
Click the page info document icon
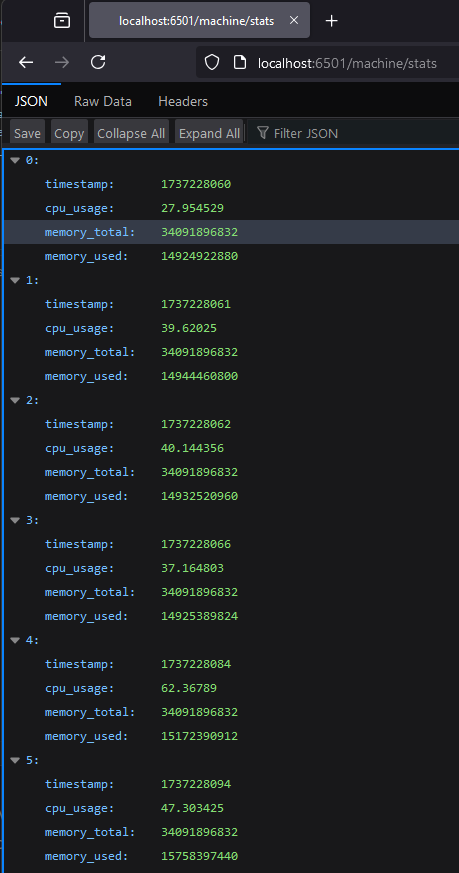[240, 63]
